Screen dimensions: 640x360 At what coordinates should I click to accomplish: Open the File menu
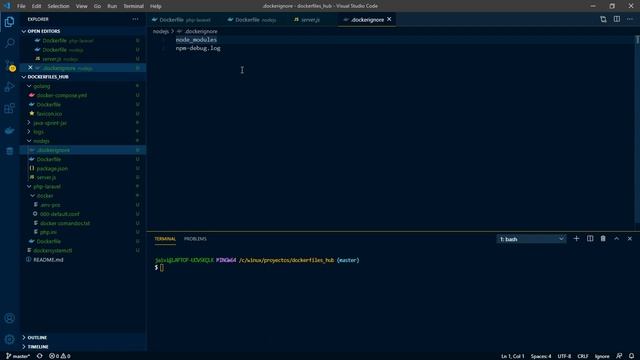[21, 6]
